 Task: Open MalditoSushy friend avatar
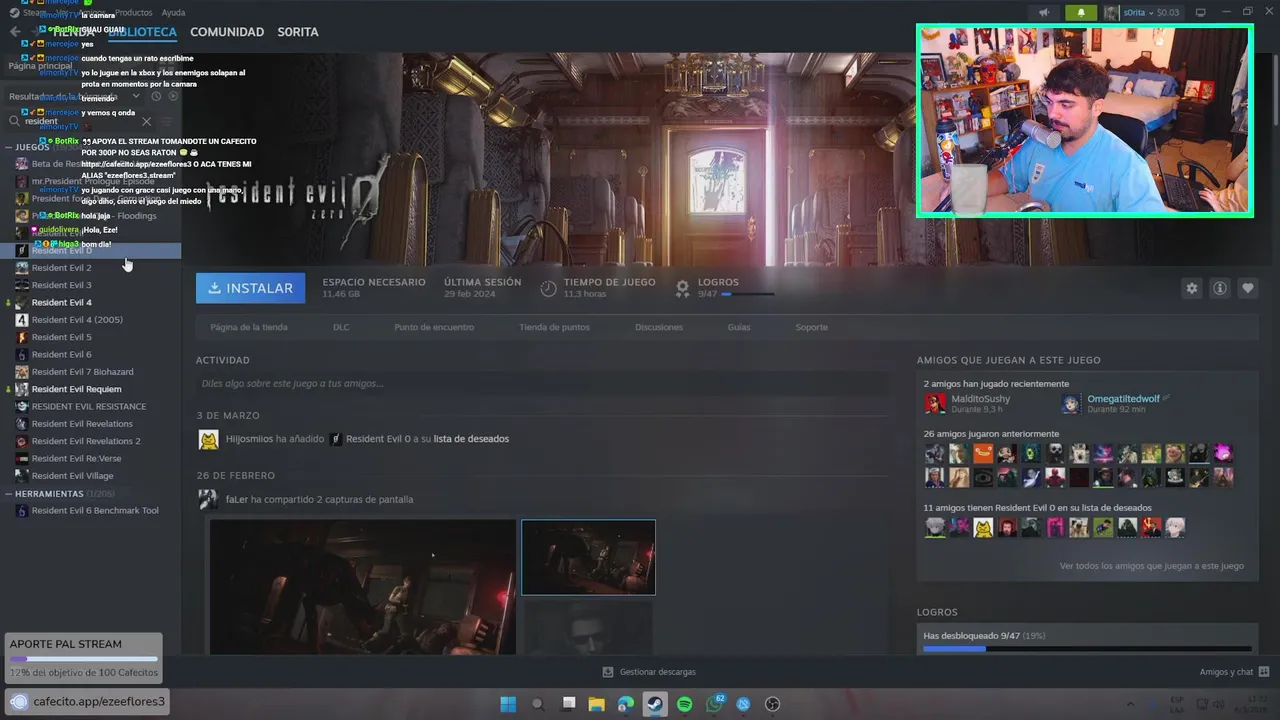click(x=935, y=403)
